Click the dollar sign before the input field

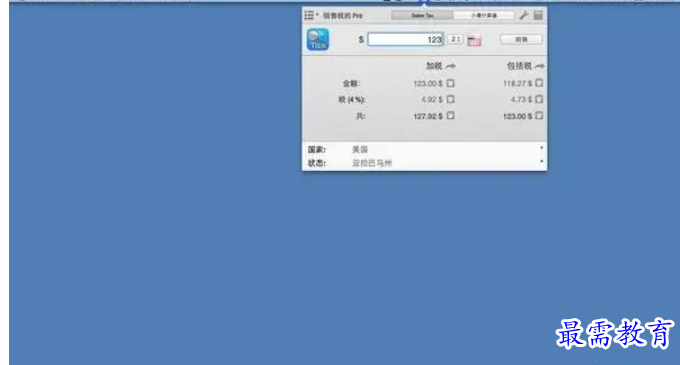pos(361,39)
